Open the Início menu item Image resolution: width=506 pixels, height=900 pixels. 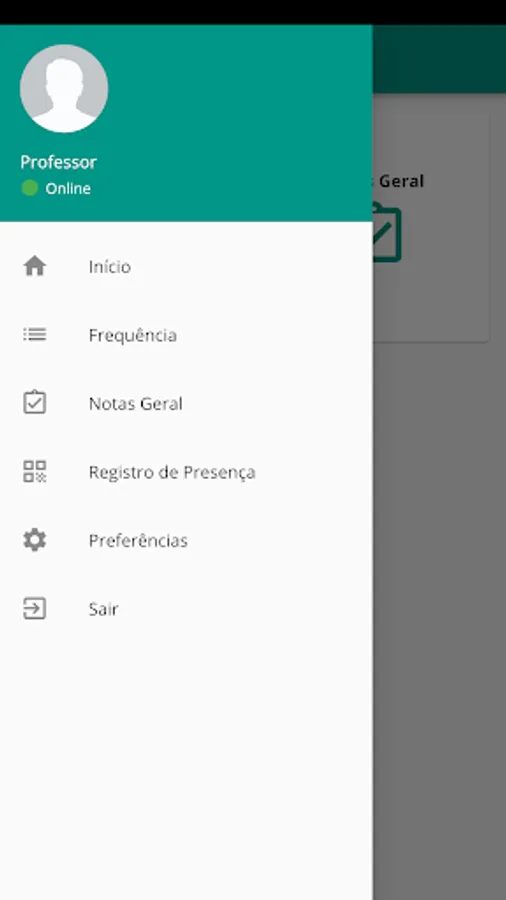tap(186, 266)
